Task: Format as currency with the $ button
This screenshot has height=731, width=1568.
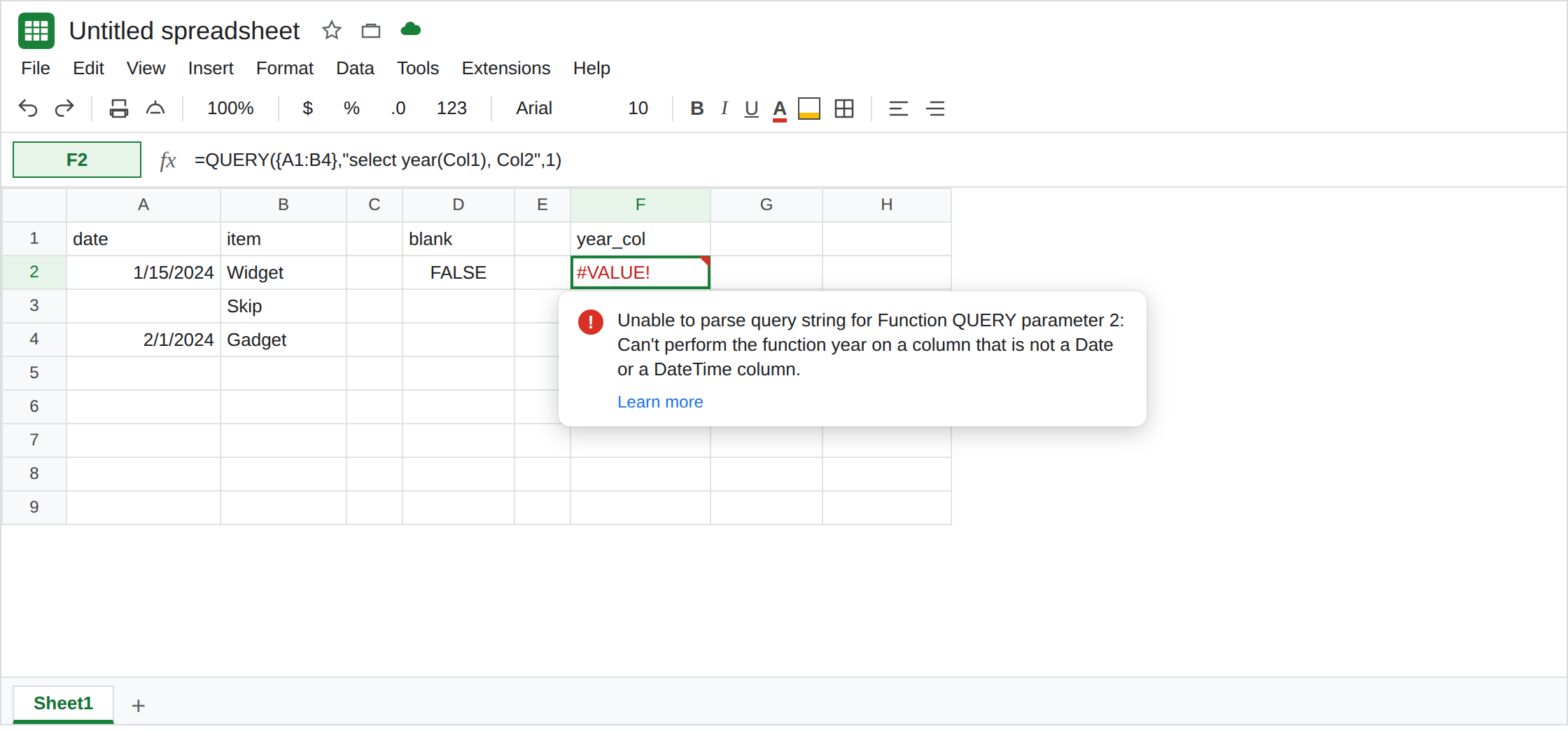Action: coord(307,109)
